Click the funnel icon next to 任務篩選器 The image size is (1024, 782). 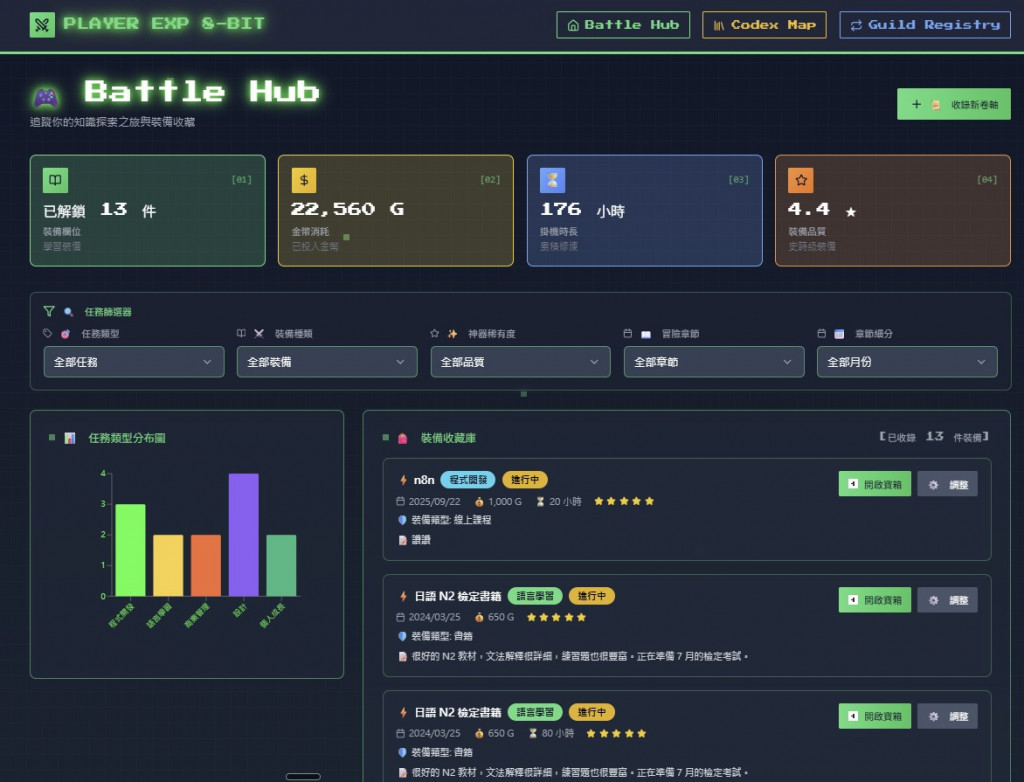tap(49, 312)
